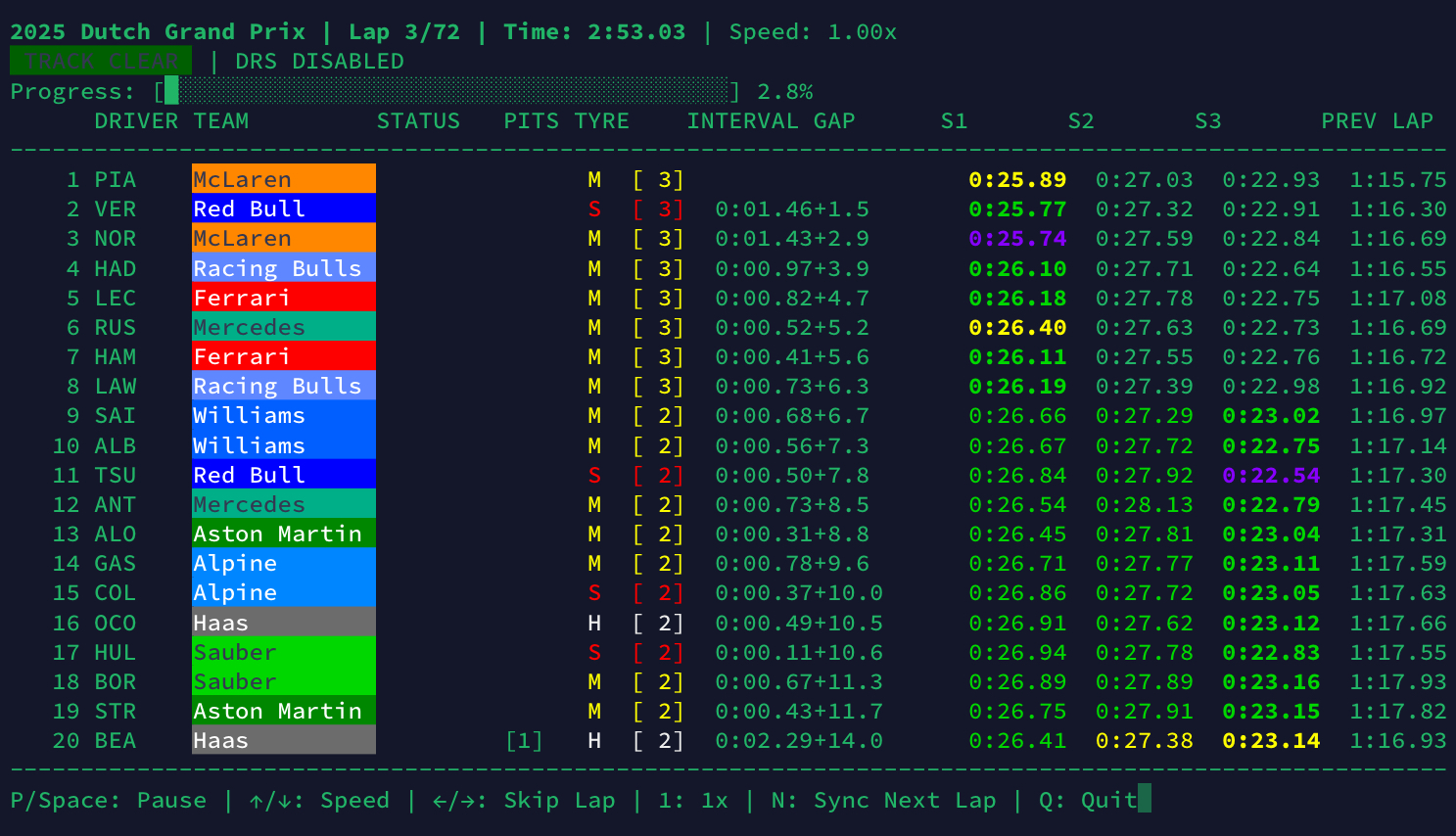
Task: Click the PREV LAP column header
Action: point(1377,120)
